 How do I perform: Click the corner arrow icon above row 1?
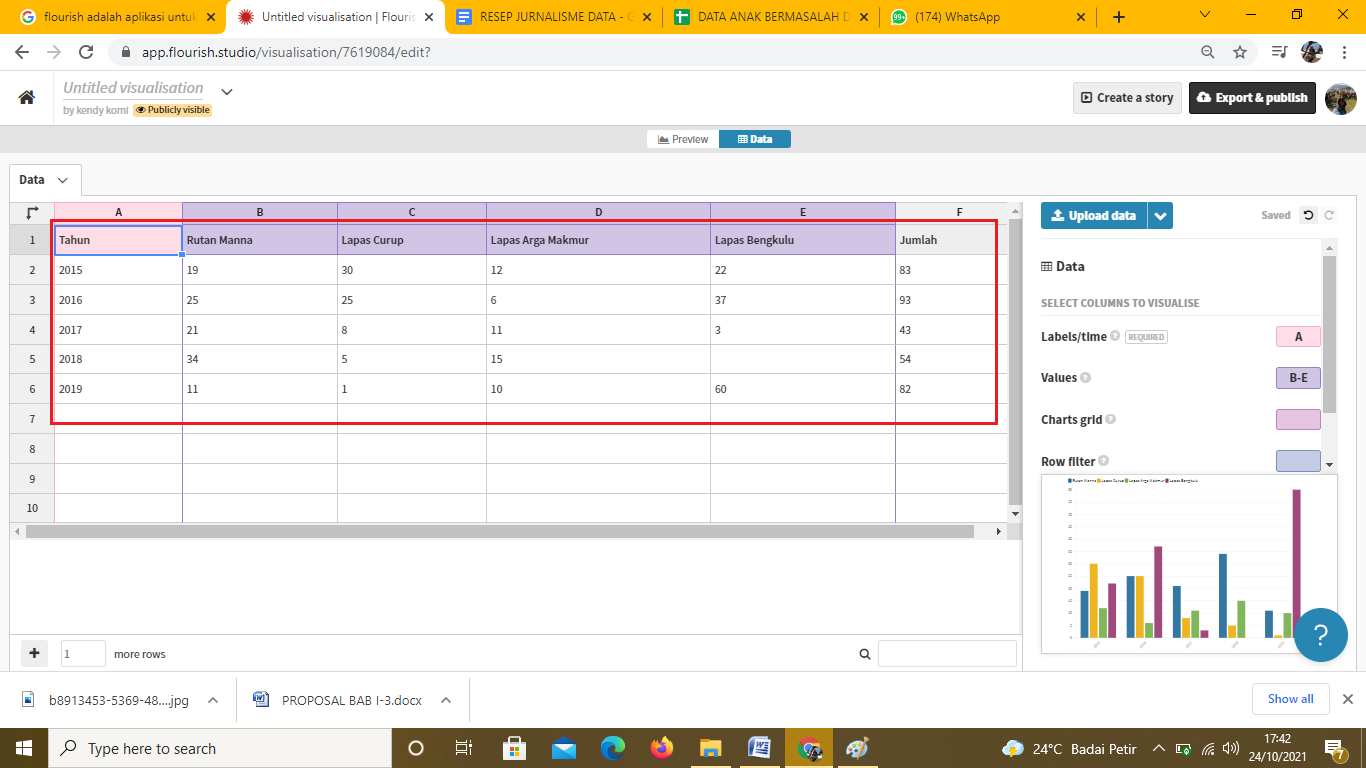pos(32,212)
